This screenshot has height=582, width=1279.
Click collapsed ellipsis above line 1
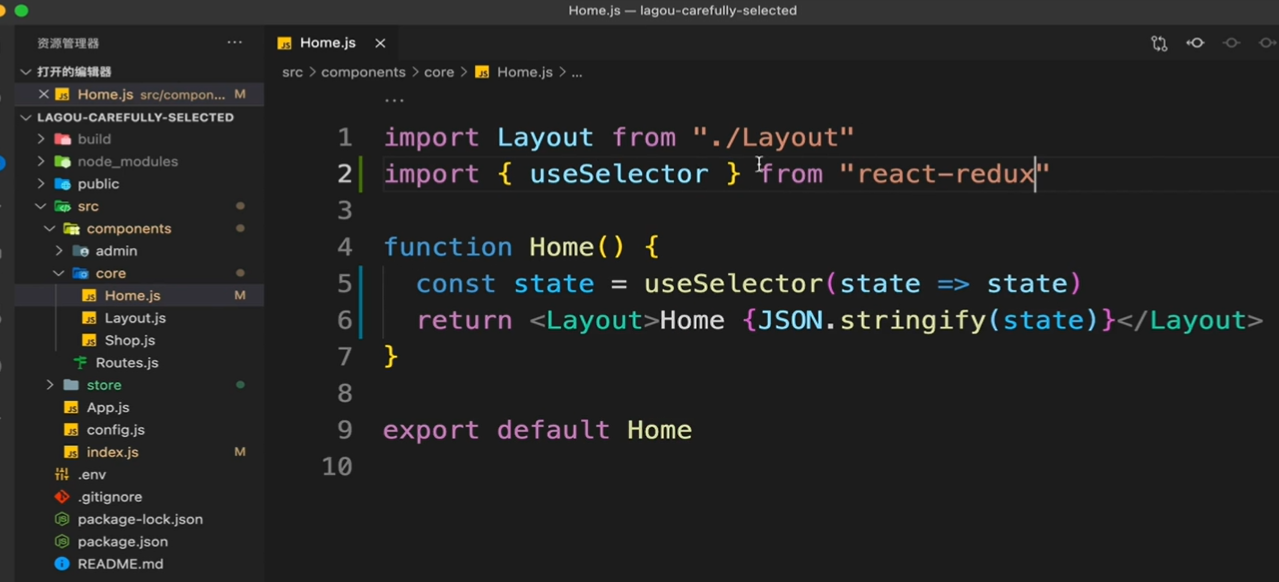tap(395, 101)
